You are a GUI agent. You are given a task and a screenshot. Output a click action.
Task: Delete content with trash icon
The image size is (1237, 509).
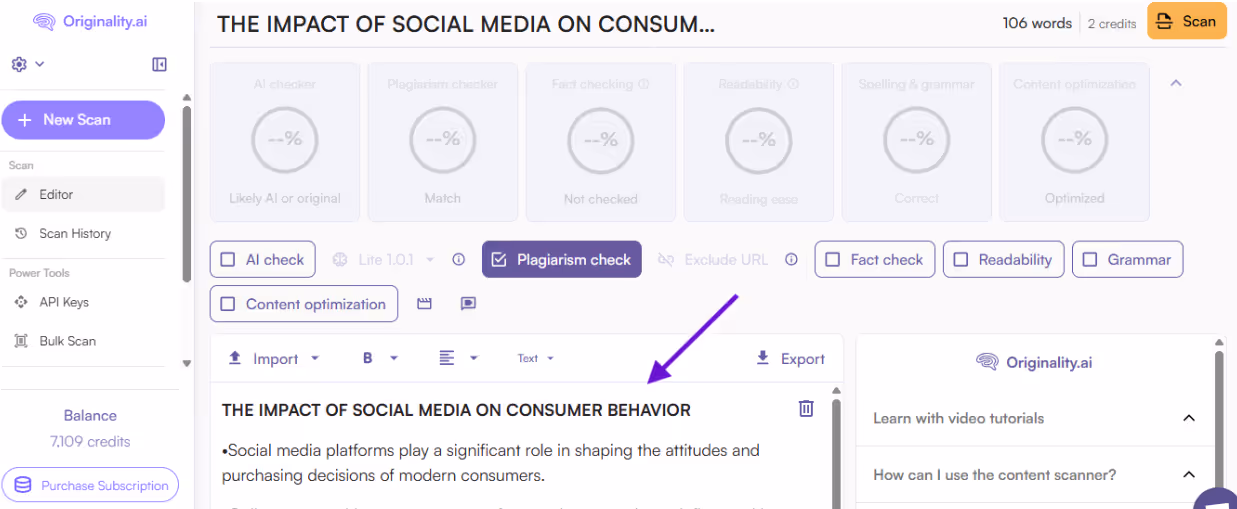point(806,408)
